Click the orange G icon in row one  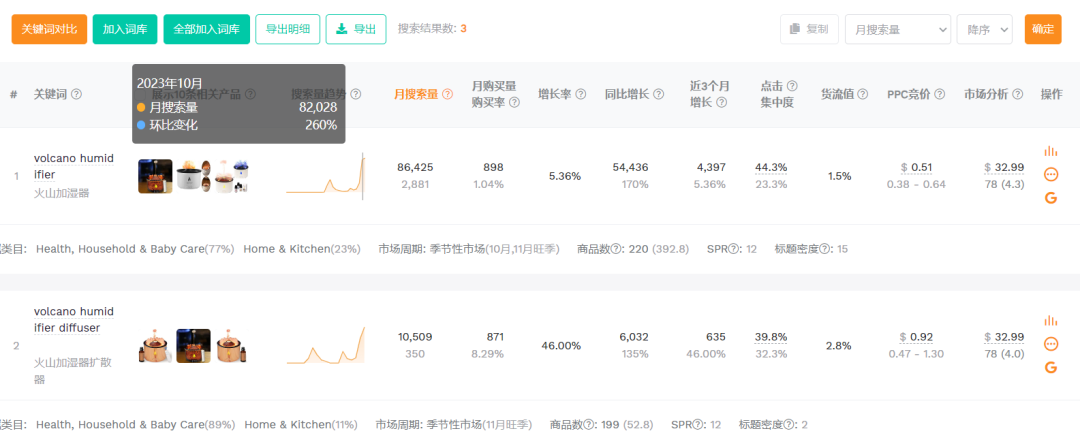(1050, 198)
